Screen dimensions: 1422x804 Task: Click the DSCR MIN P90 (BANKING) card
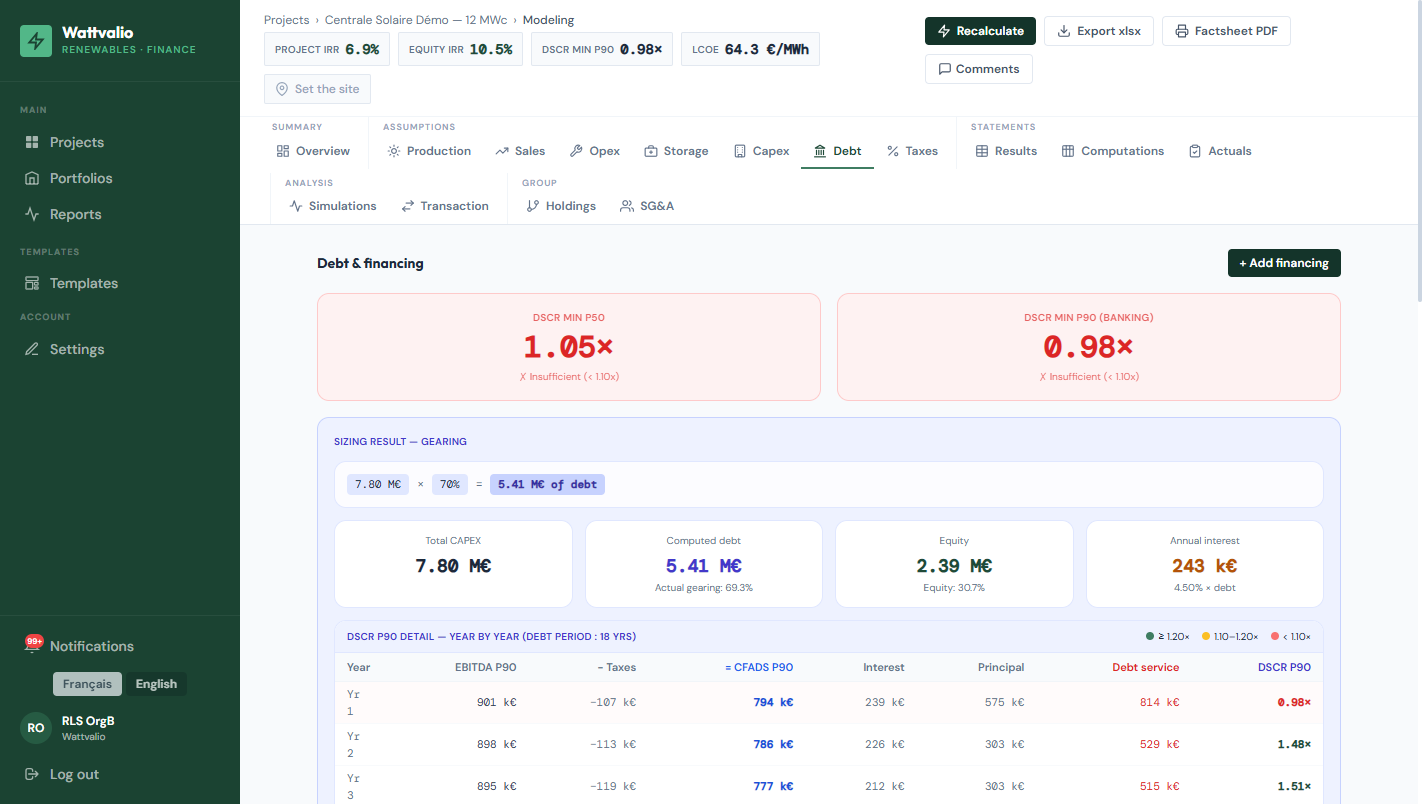(x=1089, y=347)
